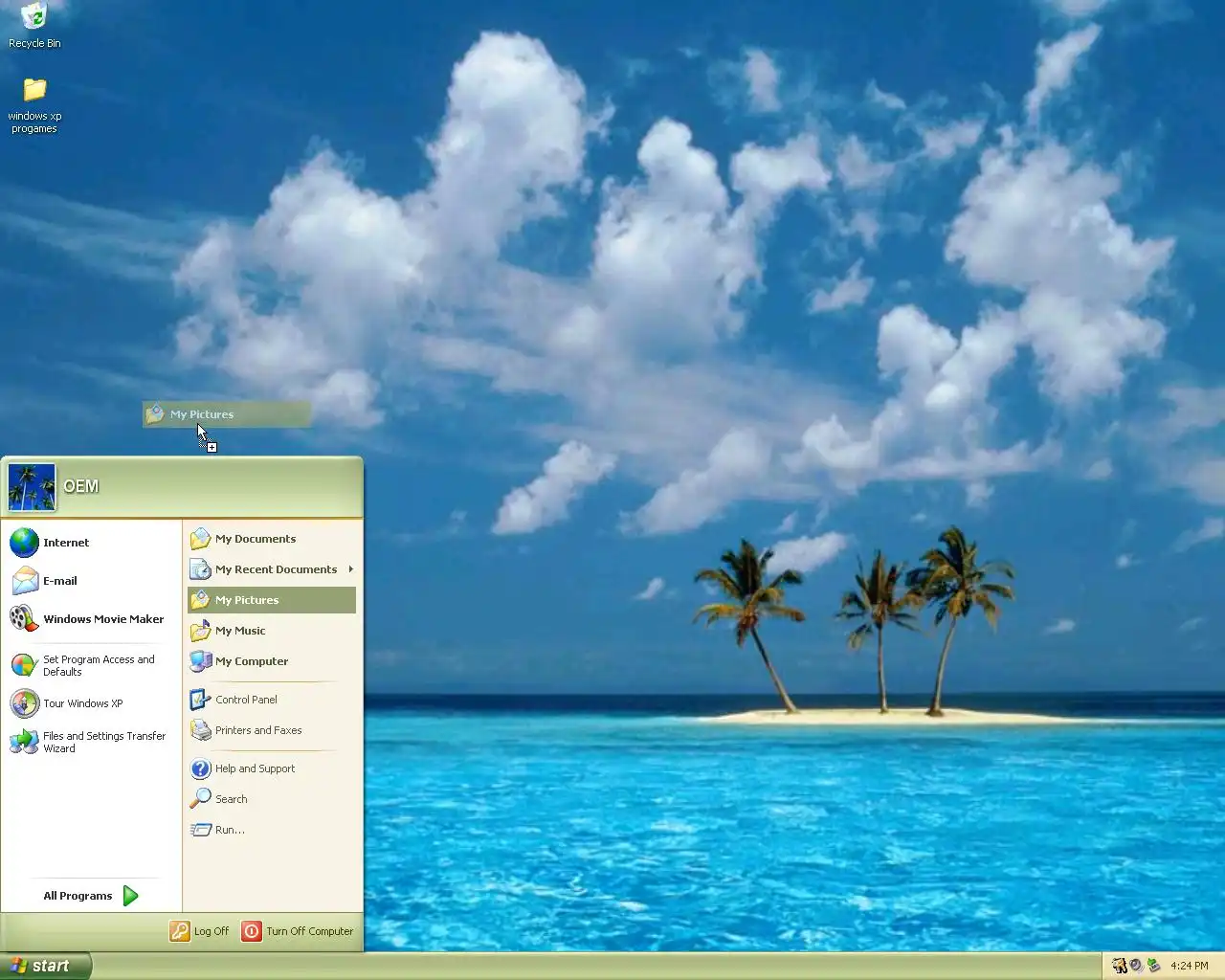
Task: Open My Music folder
Action: [272, 631]
